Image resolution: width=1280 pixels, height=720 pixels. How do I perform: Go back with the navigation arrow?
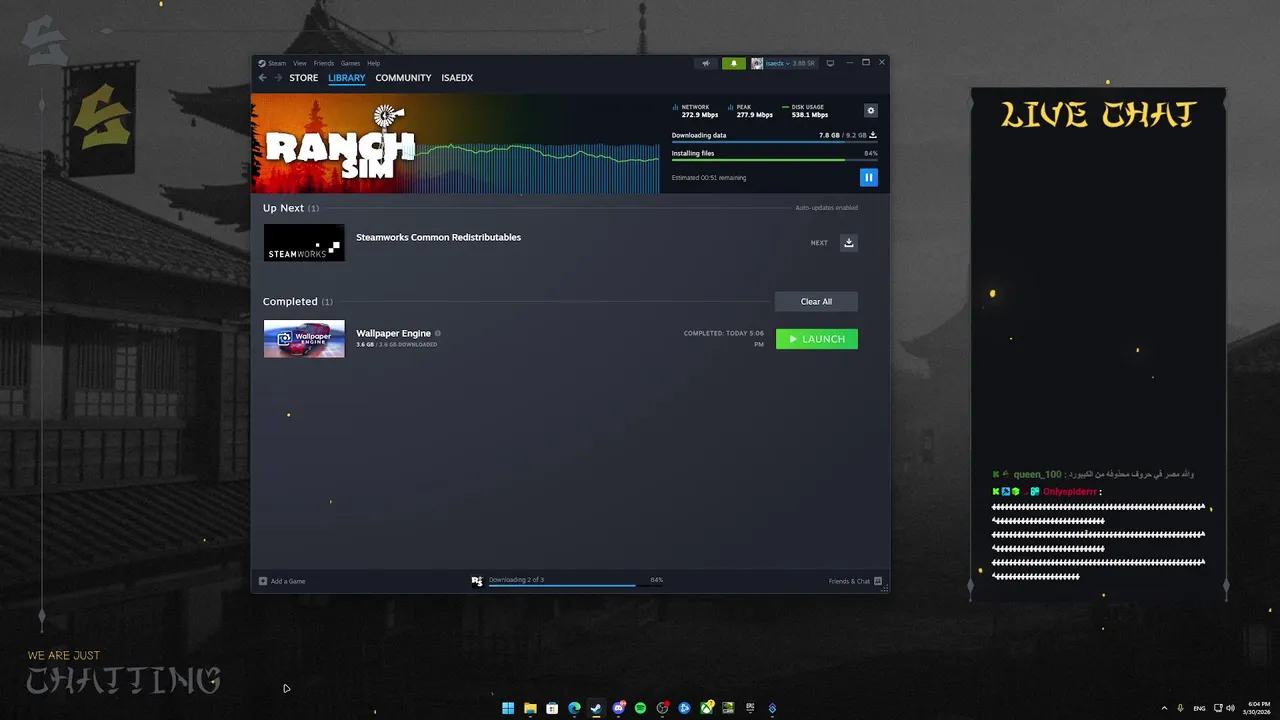click(x=263, y=78)
